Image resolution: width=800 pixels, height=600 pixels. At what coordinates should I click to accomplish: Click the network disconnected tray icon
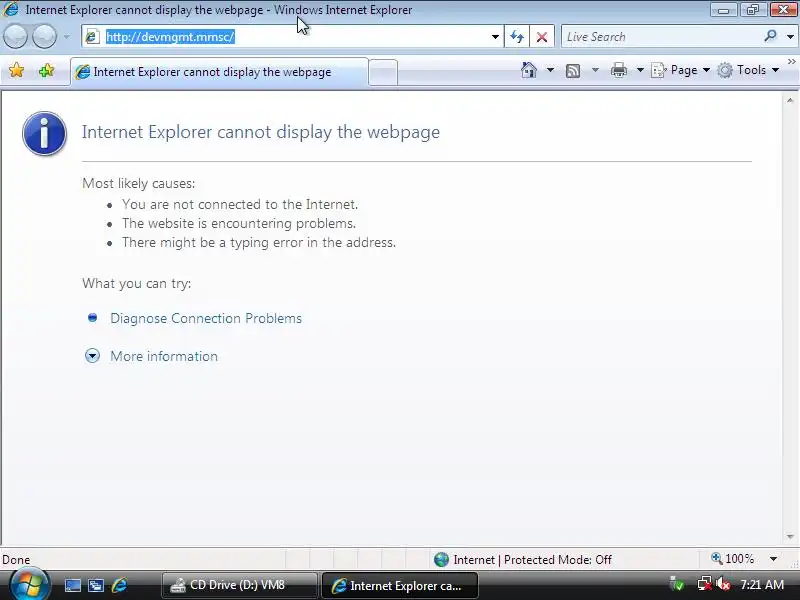coord(704,584)
